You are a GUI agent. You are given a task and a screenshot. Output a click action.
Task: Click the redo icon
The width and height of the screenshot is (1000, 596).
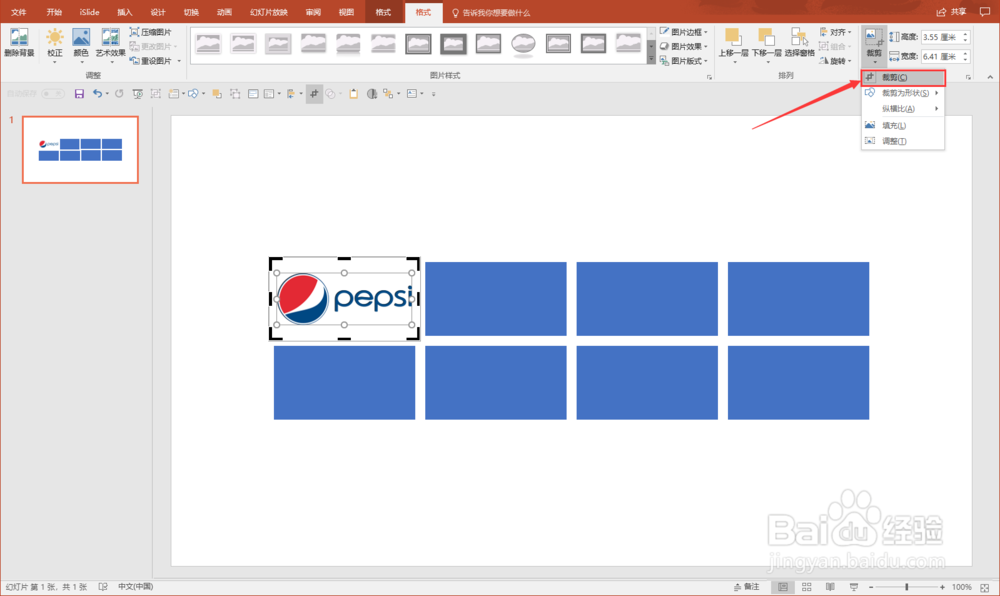click(119, 94)
